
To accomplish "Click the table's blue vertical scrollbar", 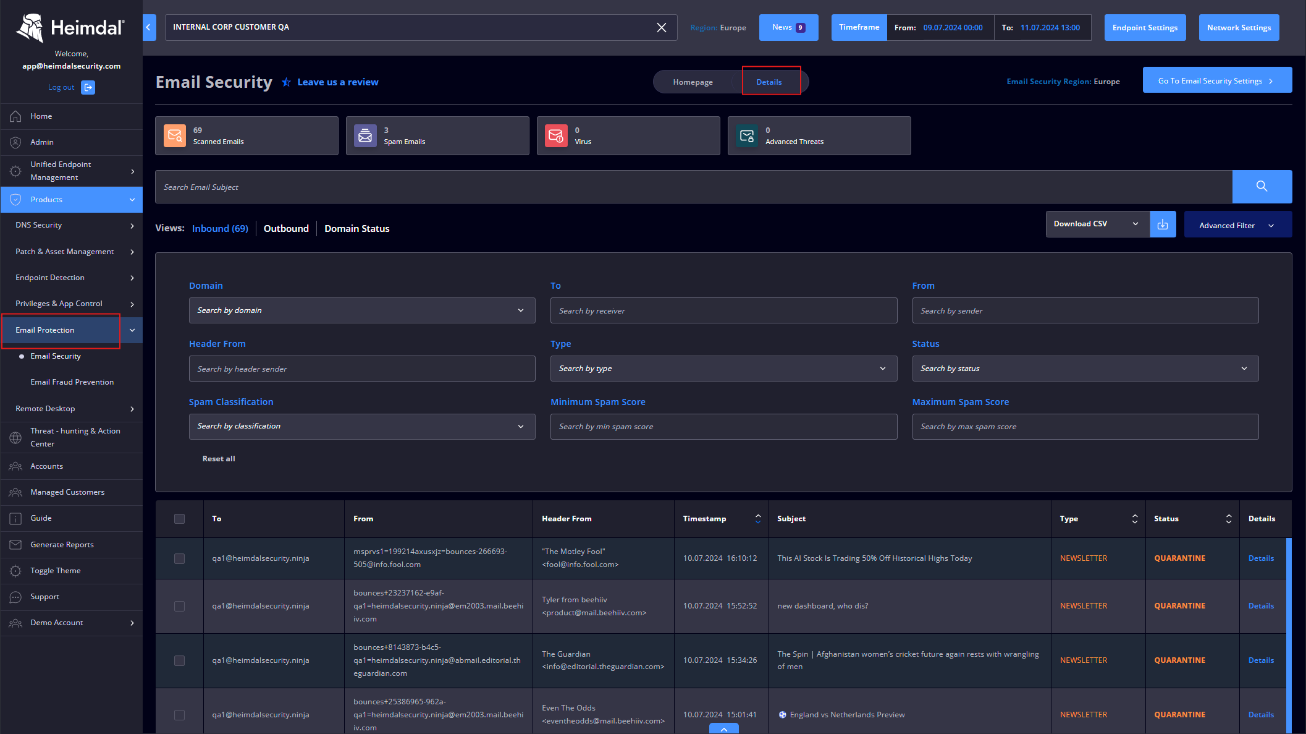I will pyautogui.click(x=1288, y=635).
